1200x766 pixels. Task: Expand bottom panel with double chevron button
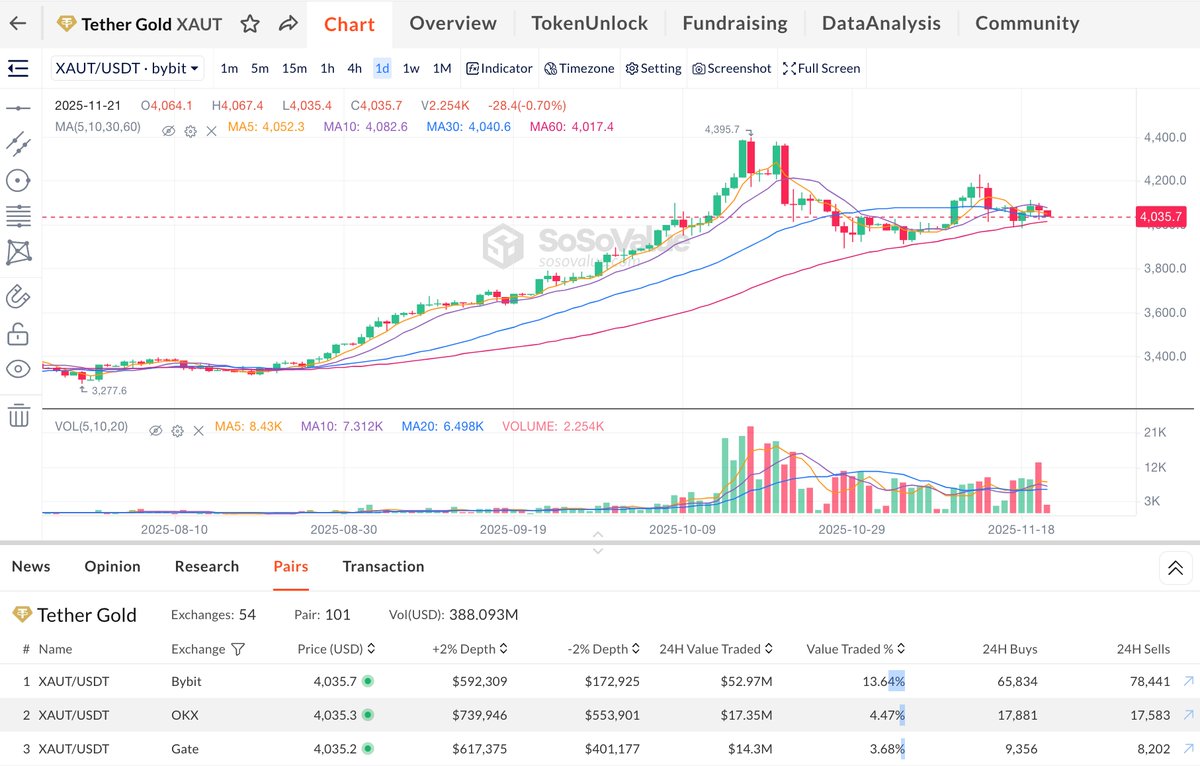[1174, 568]
